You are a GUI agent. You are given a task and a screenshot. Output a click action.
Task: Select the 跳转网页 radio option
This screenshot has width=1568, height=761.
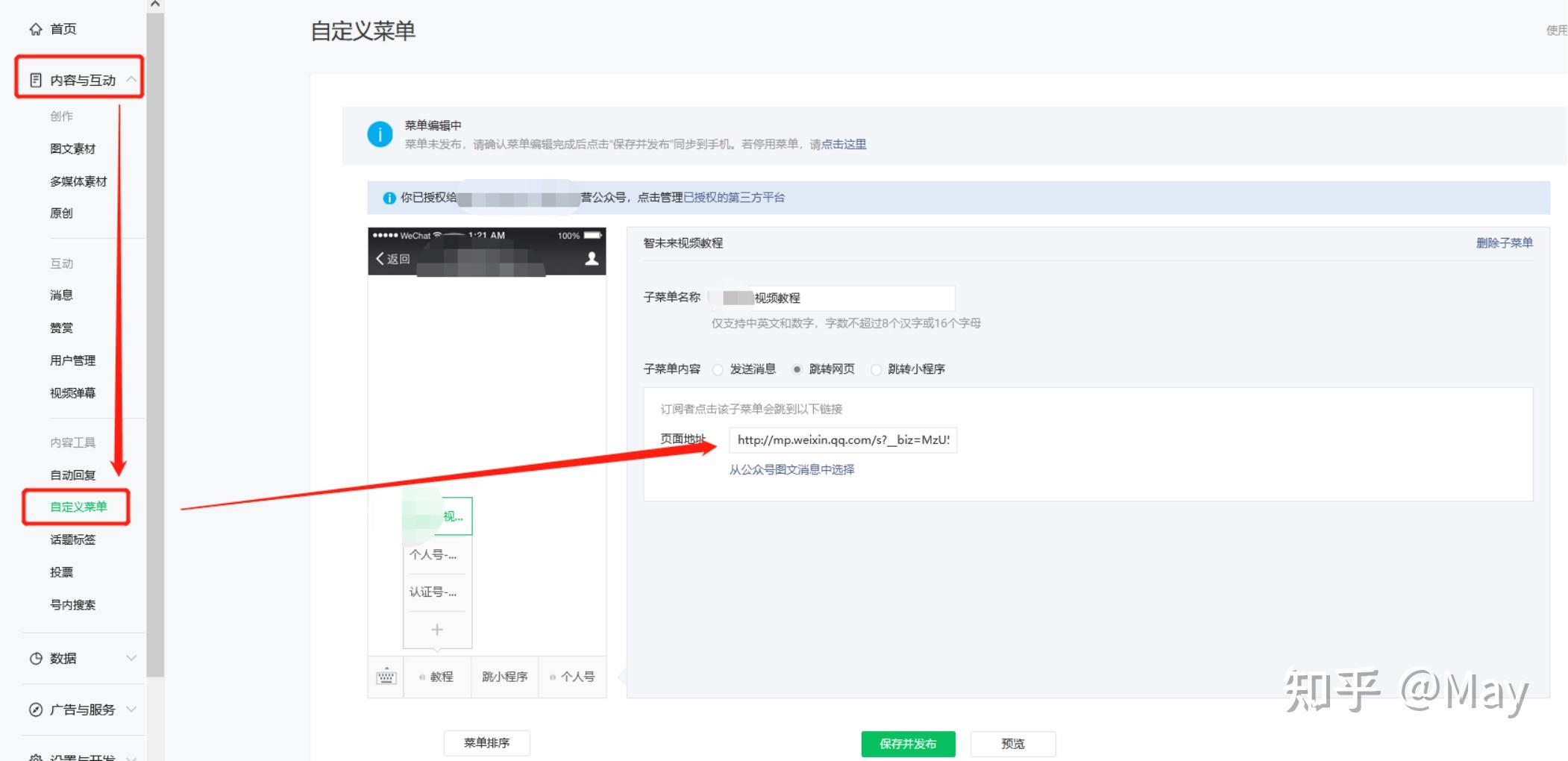coord(797,369)
